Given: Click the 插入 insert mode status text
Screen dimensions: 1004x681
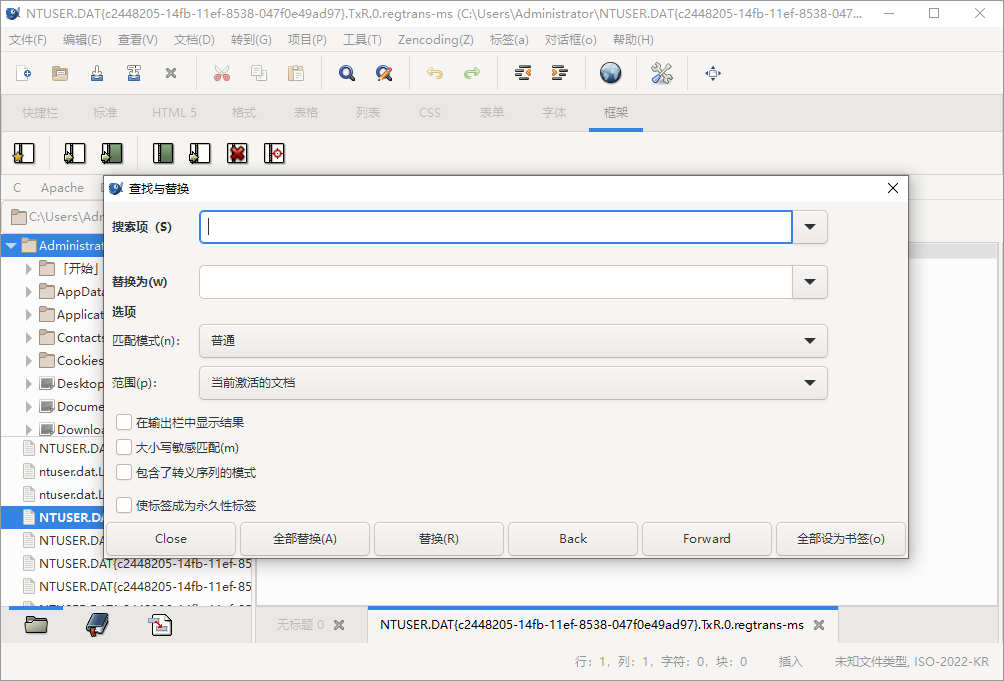Looking at the screenshot, I should click(790, 662).
